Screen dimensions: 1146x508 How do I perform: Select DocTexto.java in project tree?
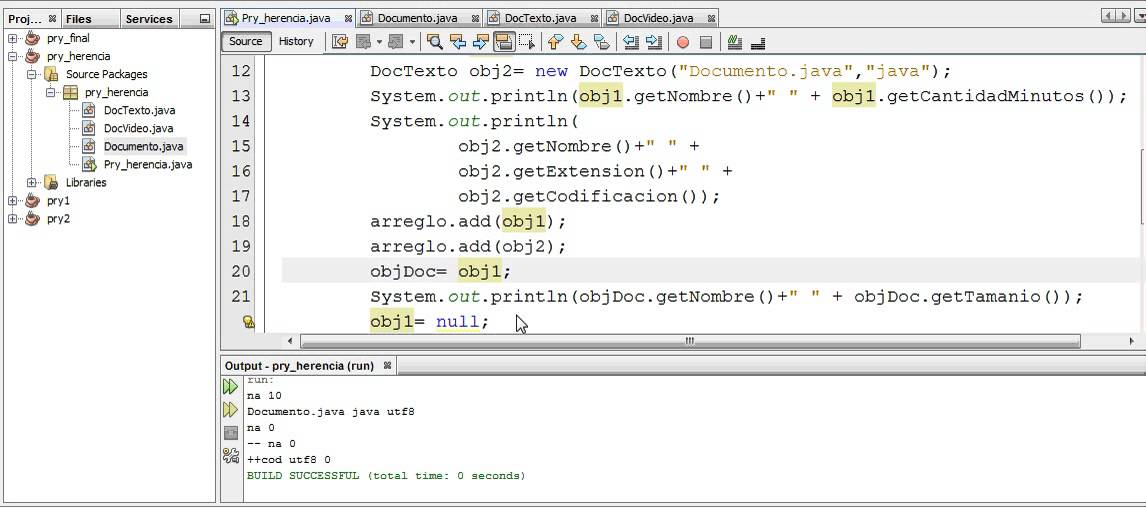(x=139, y=110)
